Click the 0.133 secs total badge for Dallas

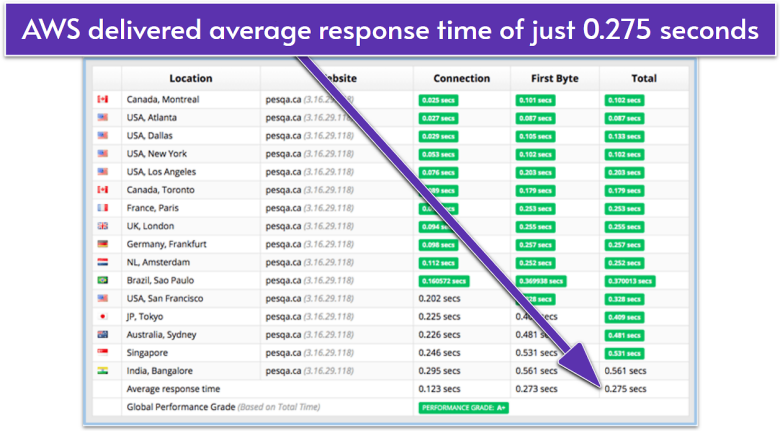coord(624,136)
